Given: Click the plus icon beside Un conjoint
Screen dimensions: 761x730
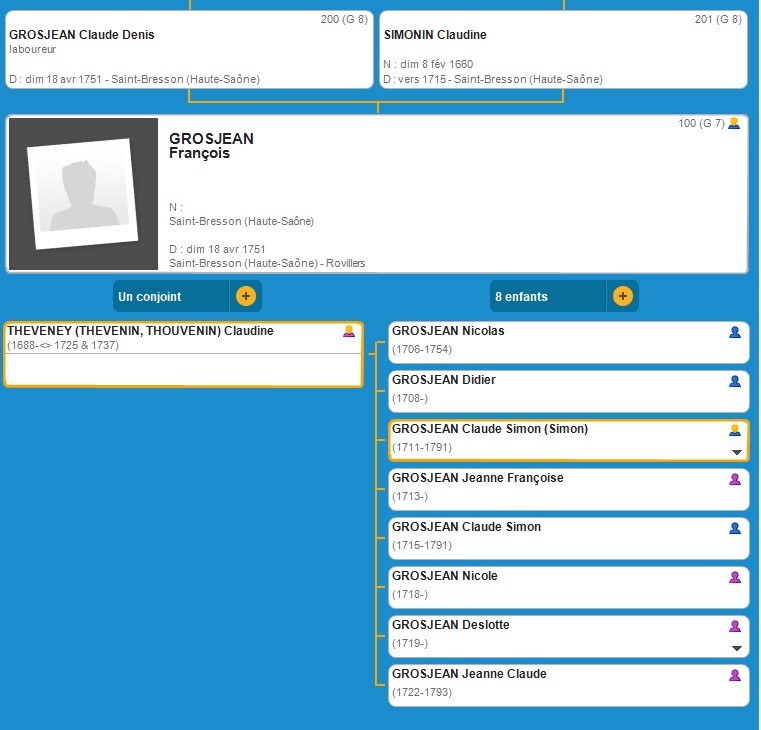Looking at the screenshot, I should click(x=245, y=297).
